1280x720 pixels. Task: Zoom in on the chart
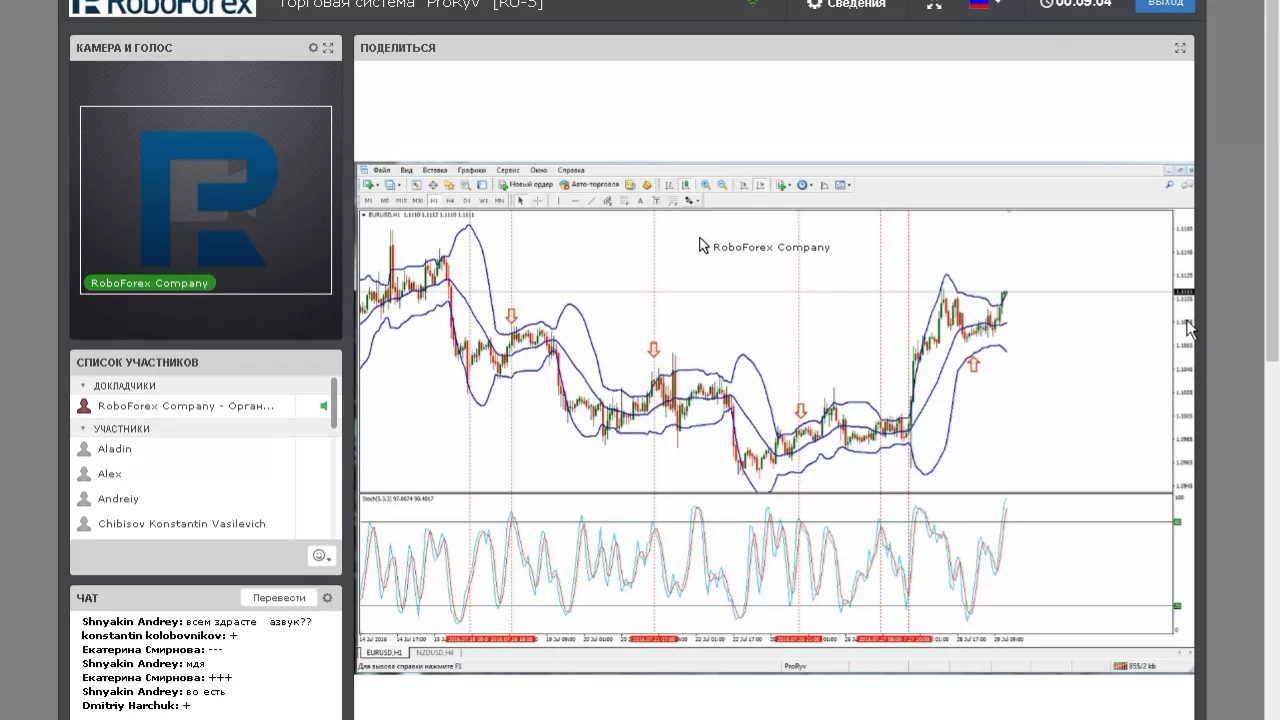pyautogui.click(x=705, y=185)
